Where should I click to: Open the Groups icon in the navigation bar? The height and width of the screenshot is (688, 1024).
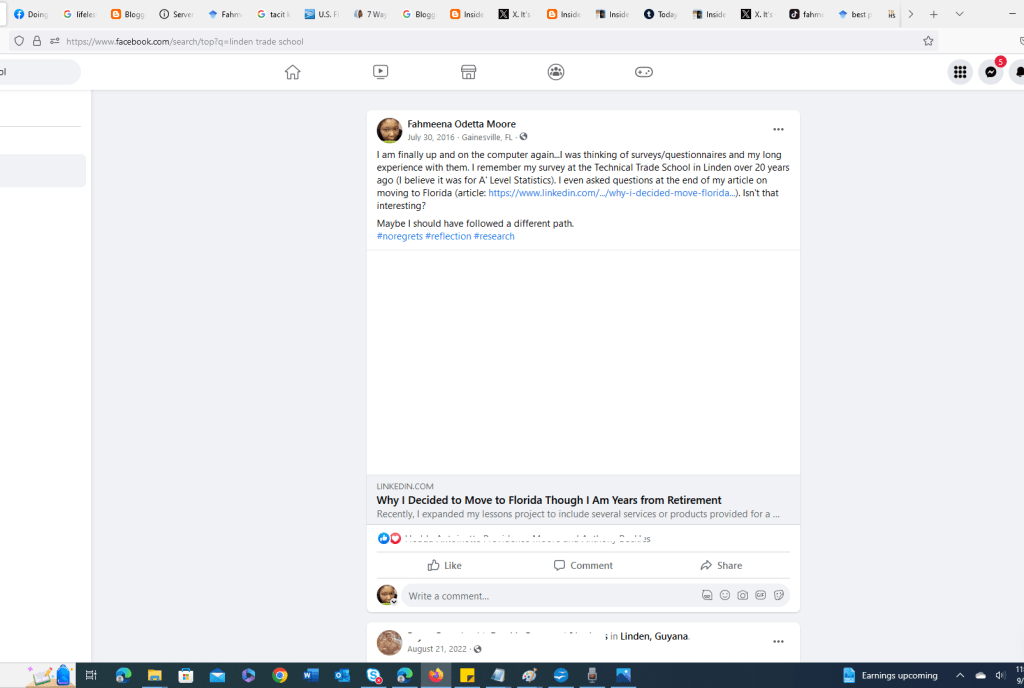pyautogui.click(x=556, y=71)
